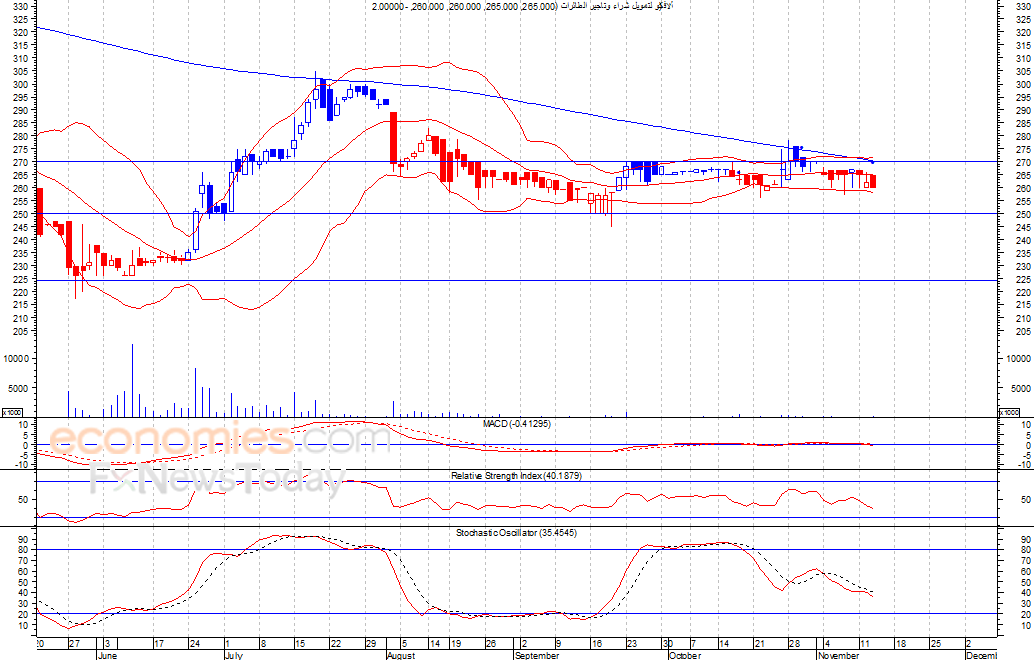Select the Relative Strength Index (40.1879) label

point(516,475)
